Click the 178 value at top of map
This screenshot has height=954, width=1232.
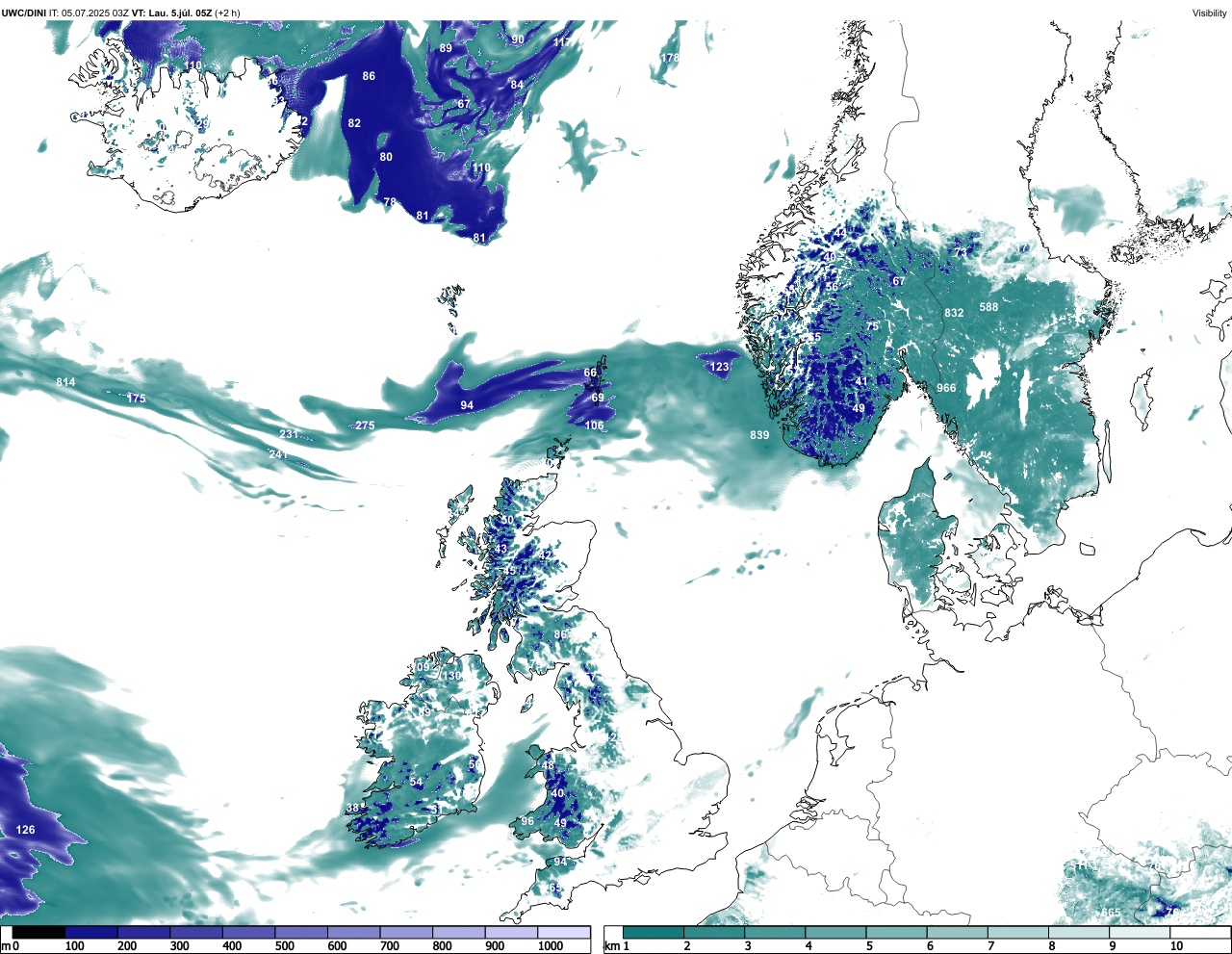tap(670, 58)
